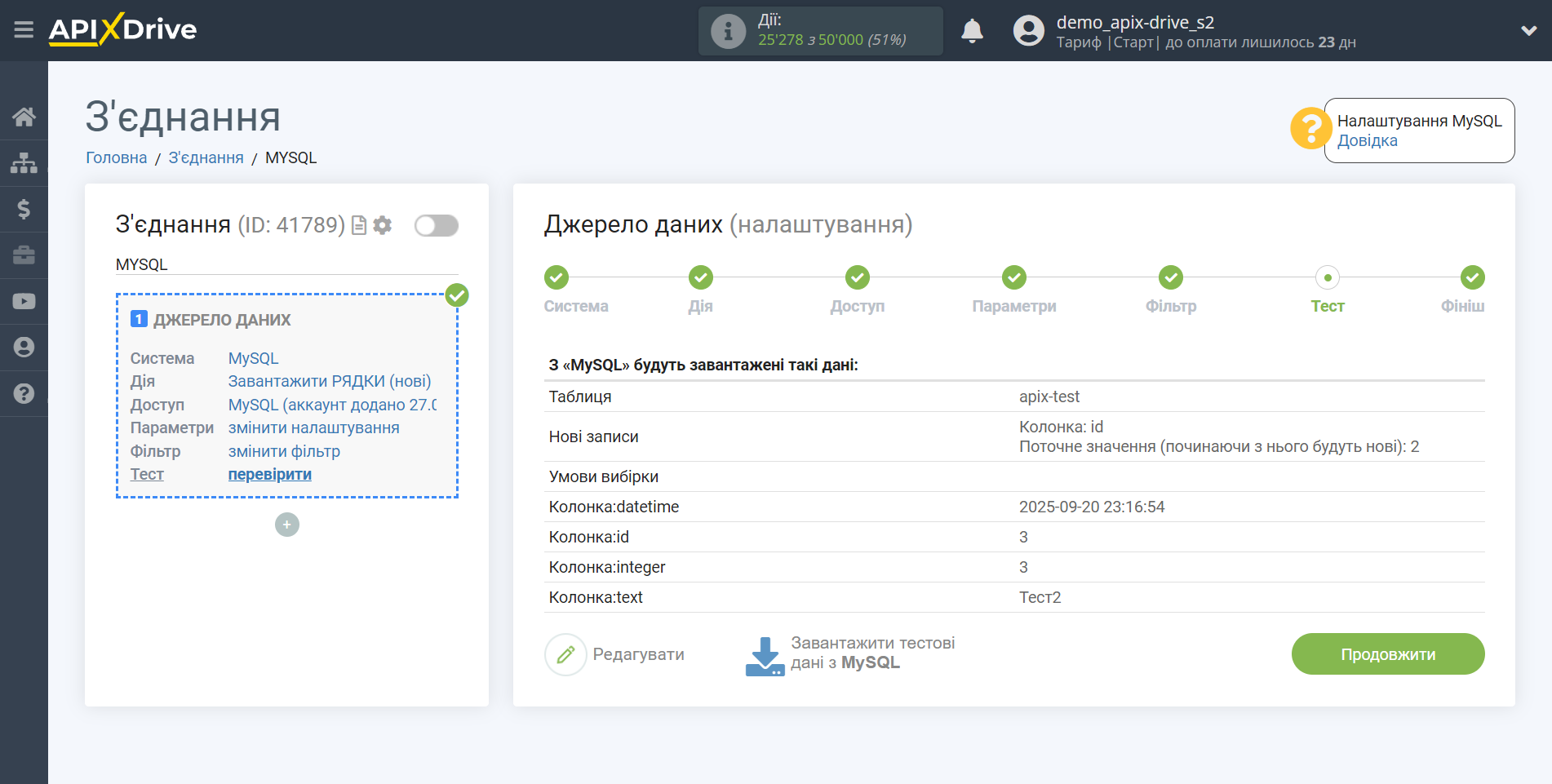1552x784 pixels.
Task: Click the demo_apix-drive_s2 username
Action: click(1135, 22)
